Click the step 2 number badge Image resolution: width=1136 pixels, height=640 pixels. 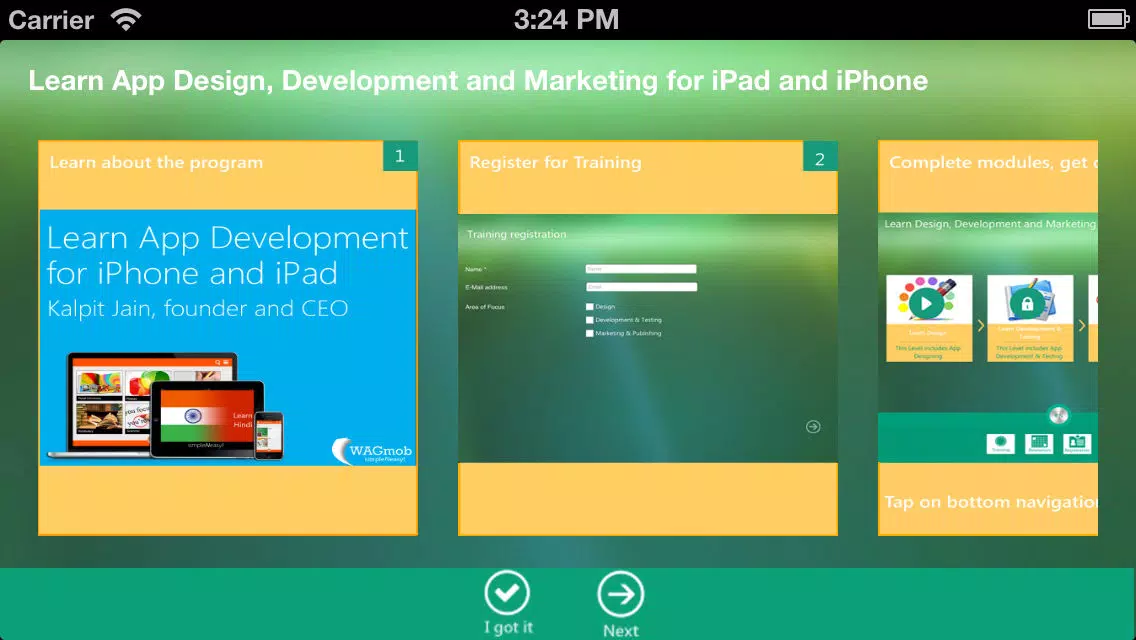pyautogui.click(x=820, y=157)
